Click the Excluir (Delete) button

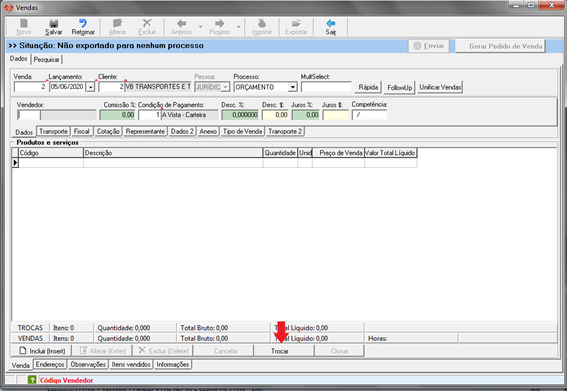[163, 351]
